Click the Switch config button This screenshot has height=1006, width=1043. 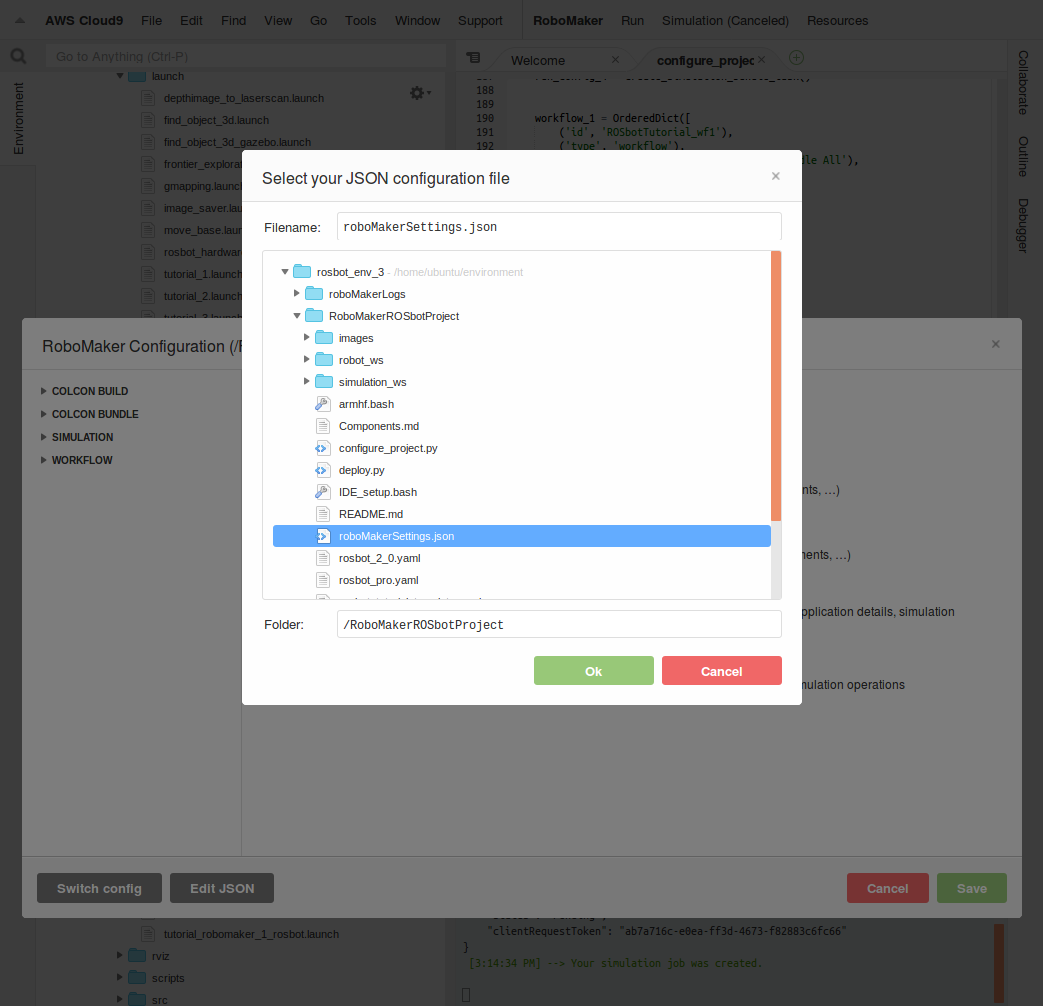click(99, 888)
